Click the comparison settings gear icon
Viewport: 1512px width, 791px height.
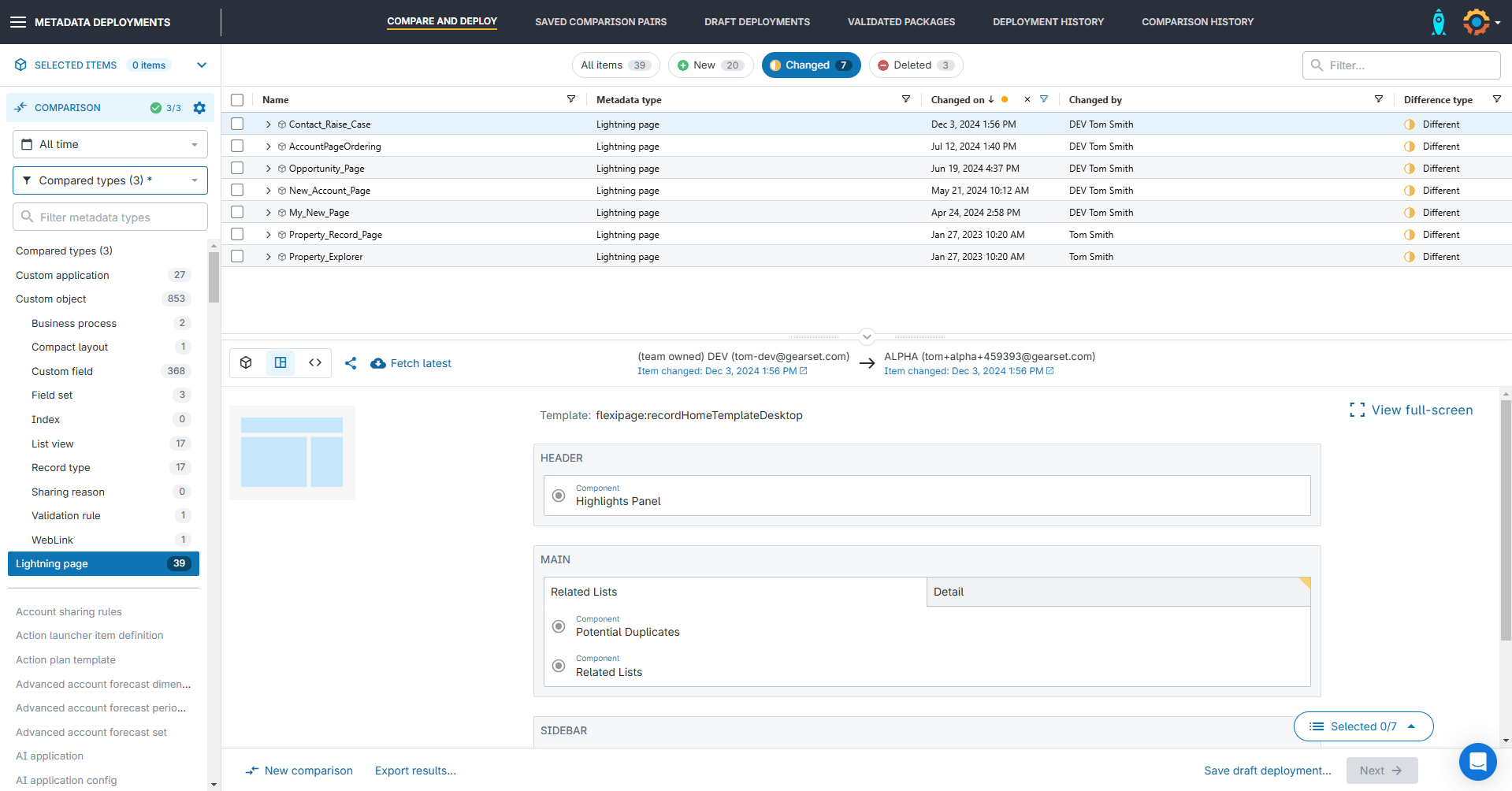[x=199, y=108]
